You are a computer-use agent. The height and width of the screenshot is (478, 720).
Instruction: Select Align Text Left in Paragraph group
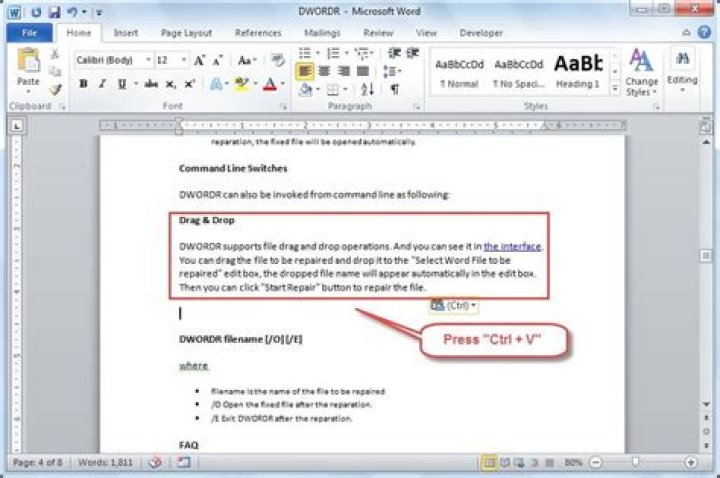[304, 71]
